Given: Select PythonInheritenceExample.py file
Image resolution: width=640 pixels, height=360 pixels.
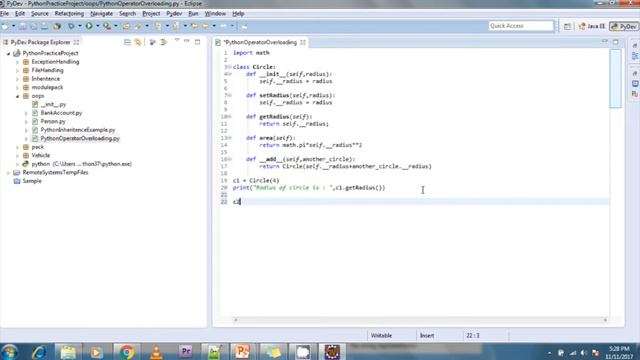Looking at the screenshot, I should pos(78,130).
